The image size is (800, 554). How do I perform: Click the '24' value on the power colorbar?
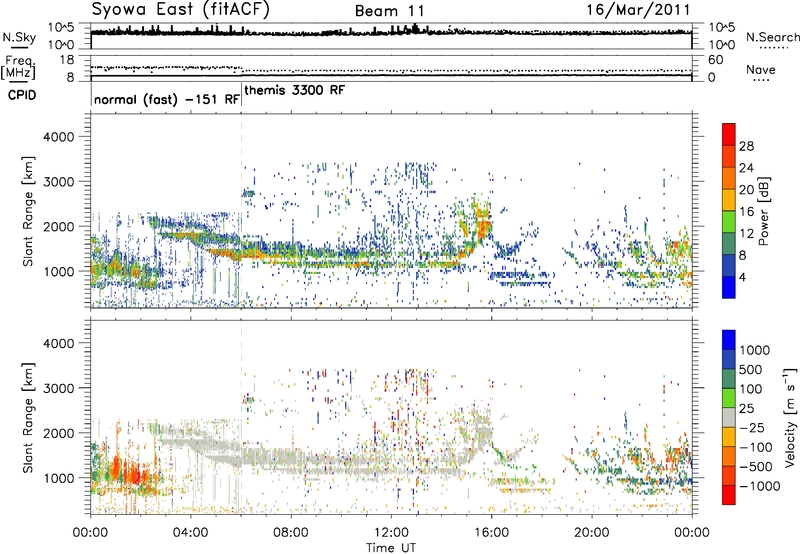[x=746, y=168]
